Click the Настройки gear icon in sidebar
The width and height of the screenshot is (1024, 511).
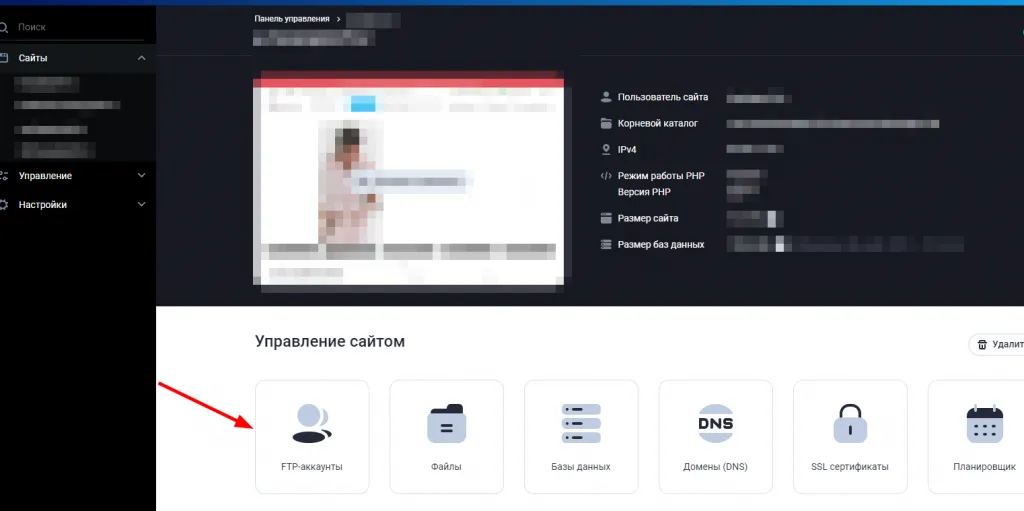tap(4, 205)
